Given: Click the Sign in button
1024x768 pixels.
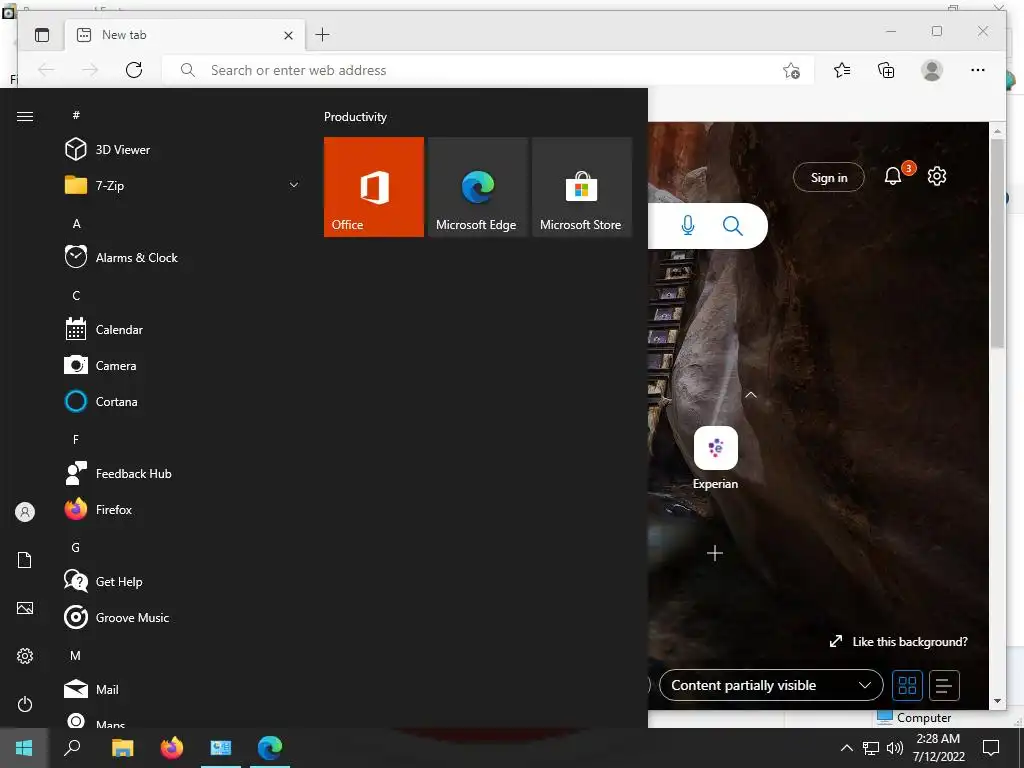Looking at the screenshot, I should (x=829, y=177).
